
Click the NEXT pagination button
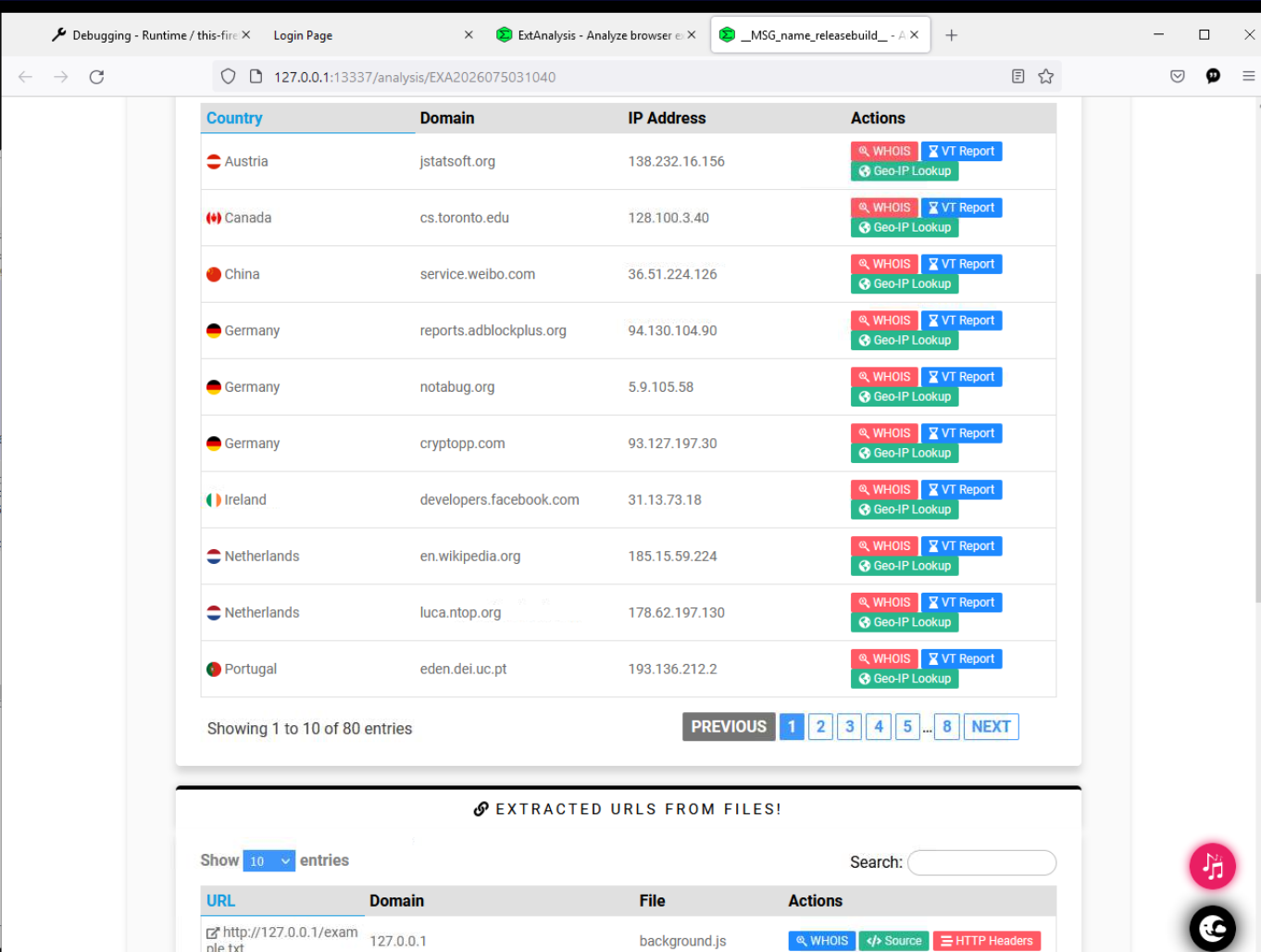tap(991, 727)
